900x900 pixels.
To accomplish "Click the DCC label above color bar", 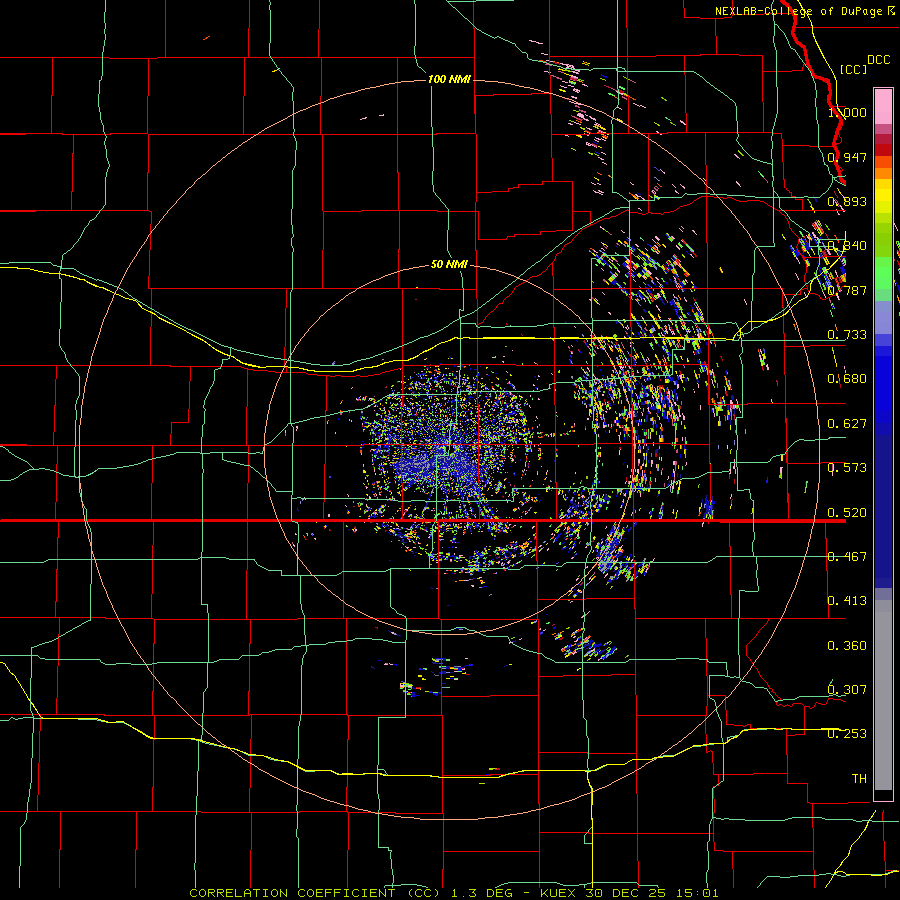I will pyautogui.click(x=878, y=60).
